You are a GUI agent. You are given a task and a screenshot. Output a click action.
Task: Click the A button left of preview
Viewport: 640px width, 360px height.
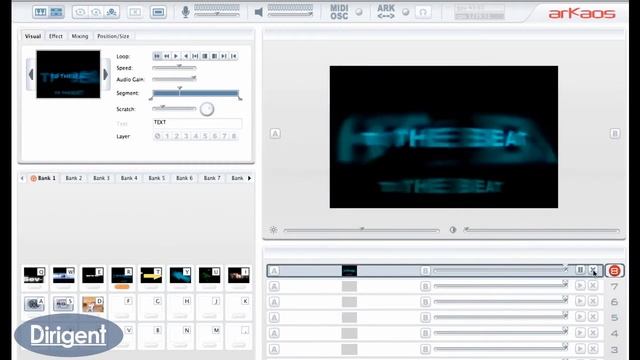point(276,133)
